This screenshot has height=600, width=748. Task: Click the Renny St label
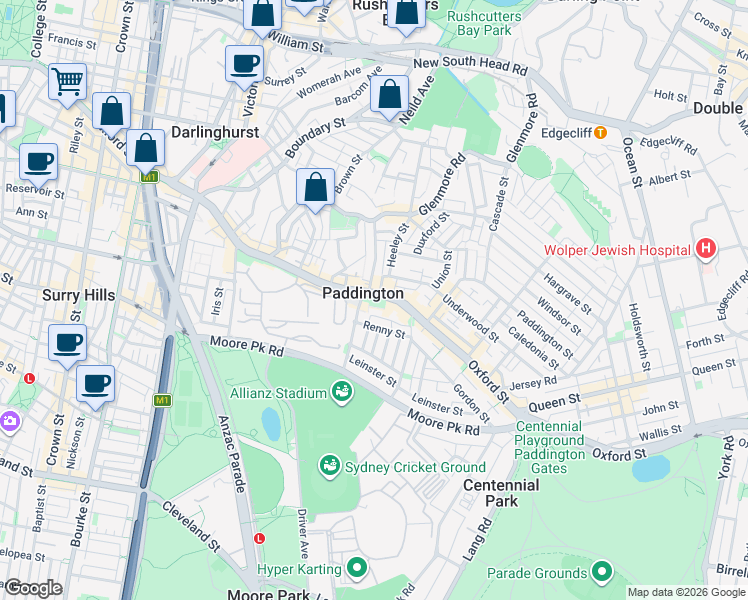pyautogui.click(x=384, y=330)
